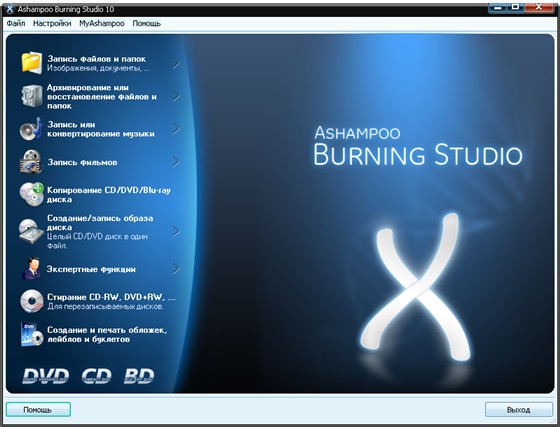The width and height of the screenshot is (560, 427).
Task: Click the disc copy icon with green plus
Action: 31,194
